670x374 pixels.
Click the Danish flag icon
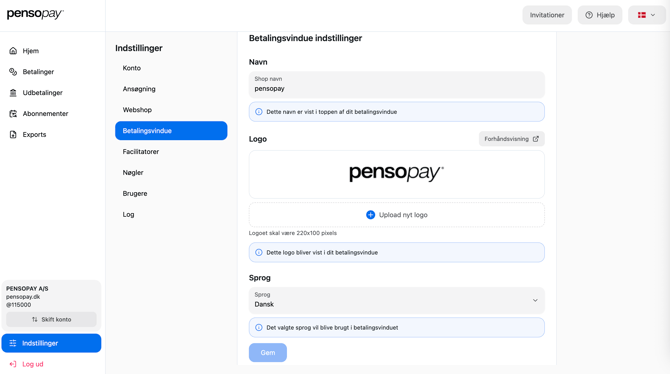[642, 15]
